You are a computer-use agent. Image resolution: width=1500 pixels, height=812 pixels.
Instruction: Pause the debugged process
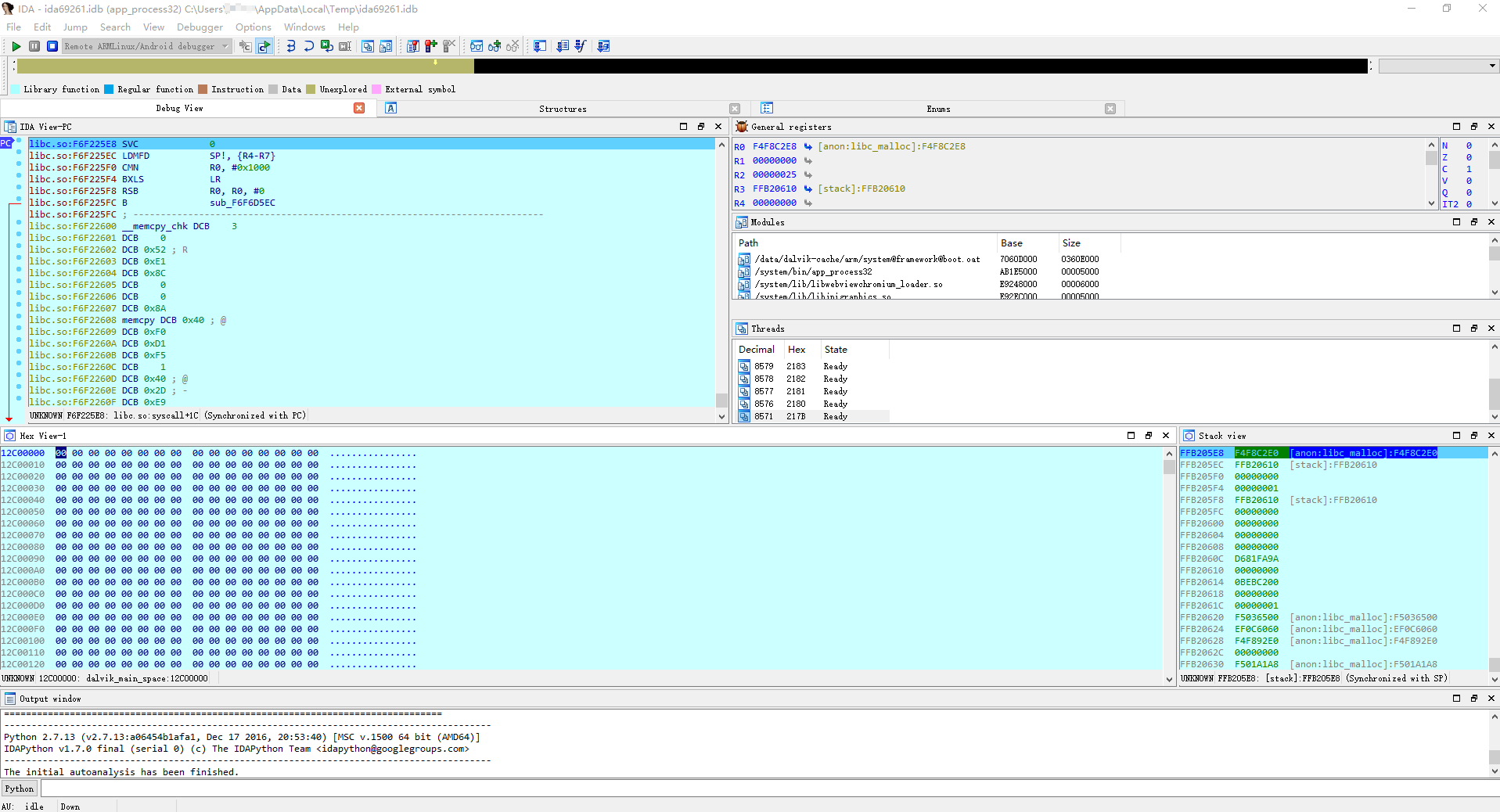pyautogui.click(x=34, y=46)
